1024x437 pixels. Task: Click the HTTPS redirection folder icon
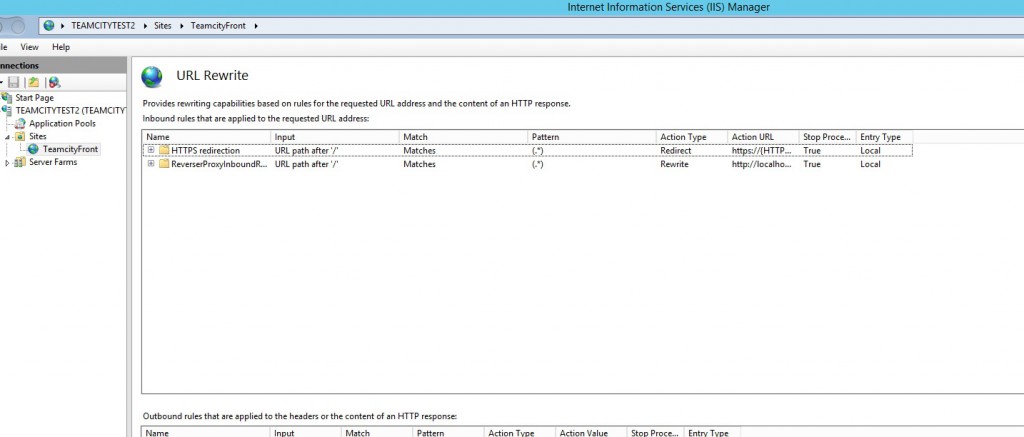click(x=164, y=151)
